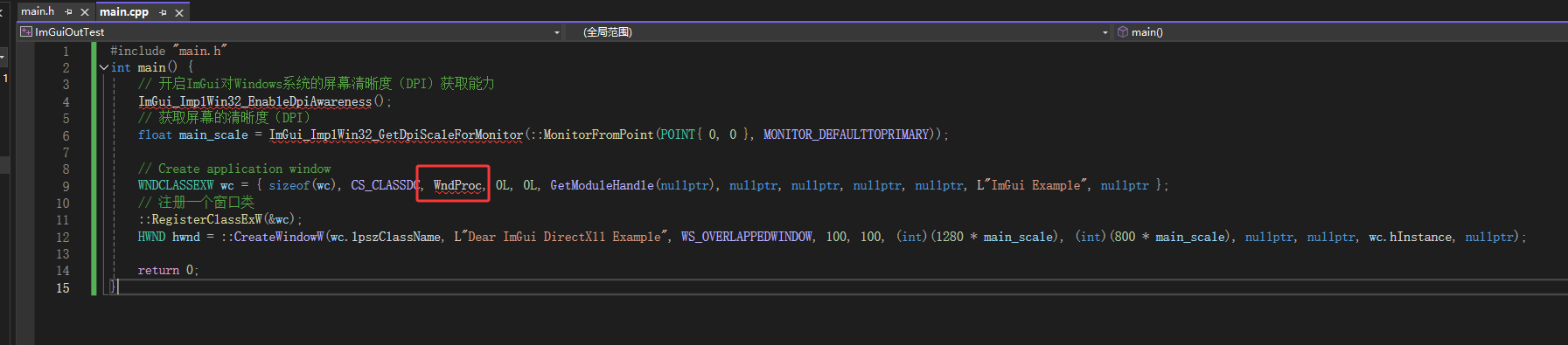1568x345 pixels.
Task: Click GetModuleHandle in the code
Action: point(602,186)
